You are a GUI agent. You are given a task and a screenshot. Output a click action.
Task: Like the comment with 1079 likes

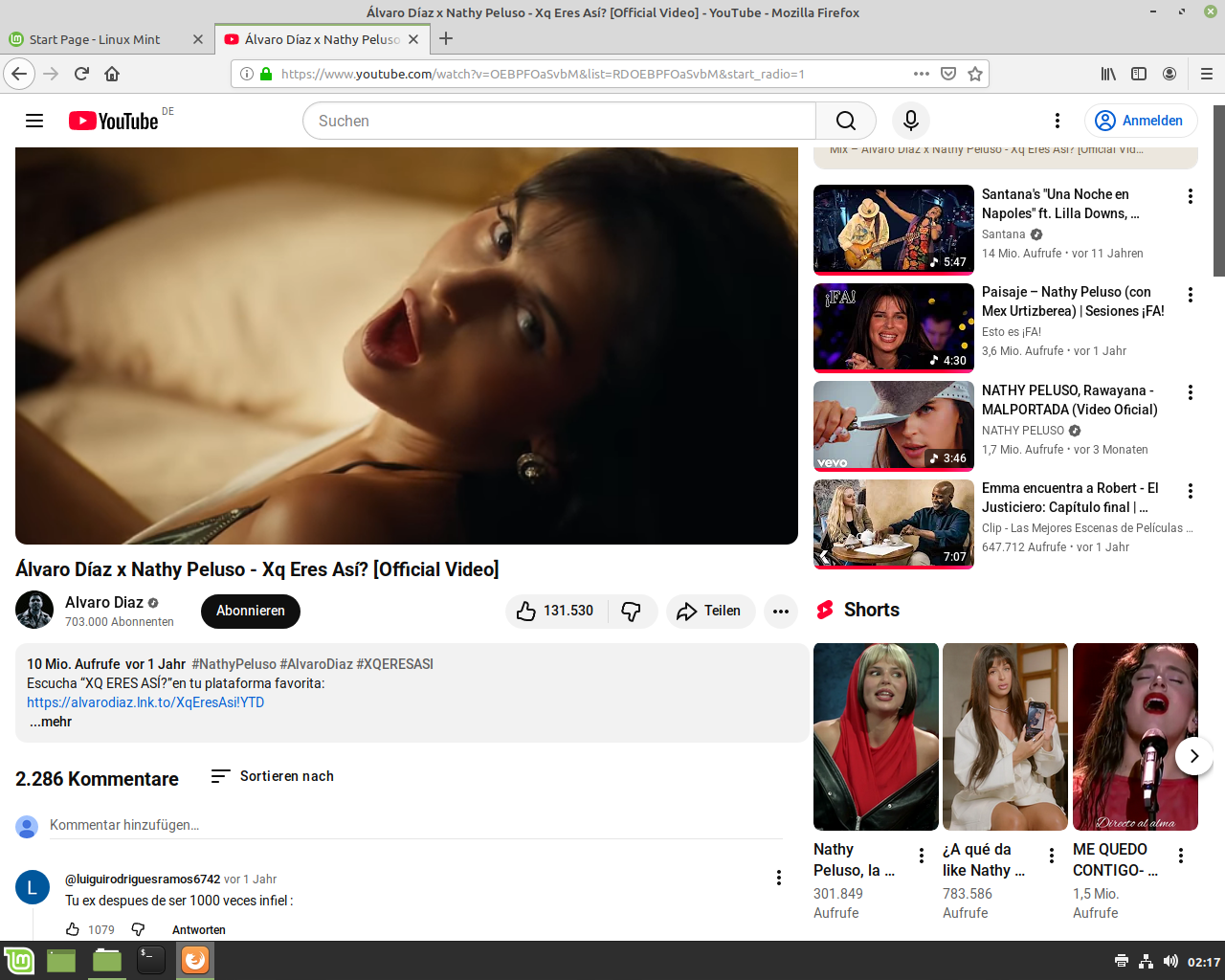73,929
